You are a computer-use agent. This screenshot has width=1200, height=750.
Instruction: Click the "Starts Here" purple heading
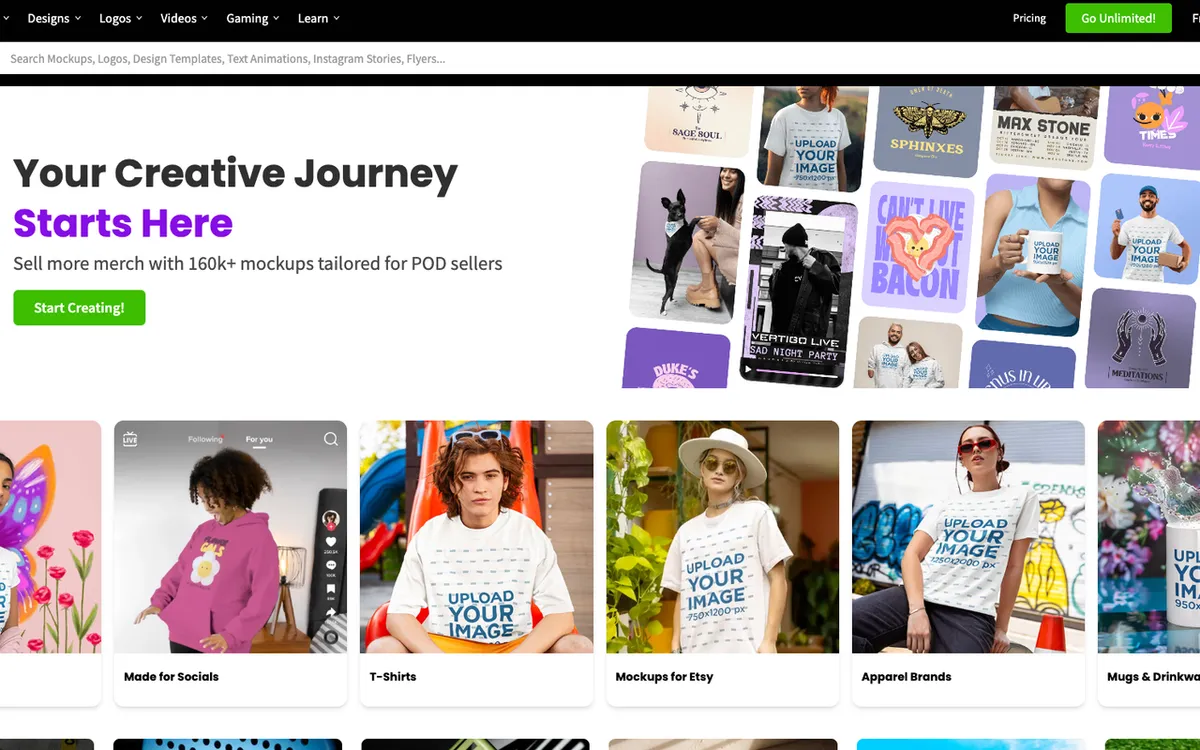[123, 223]
